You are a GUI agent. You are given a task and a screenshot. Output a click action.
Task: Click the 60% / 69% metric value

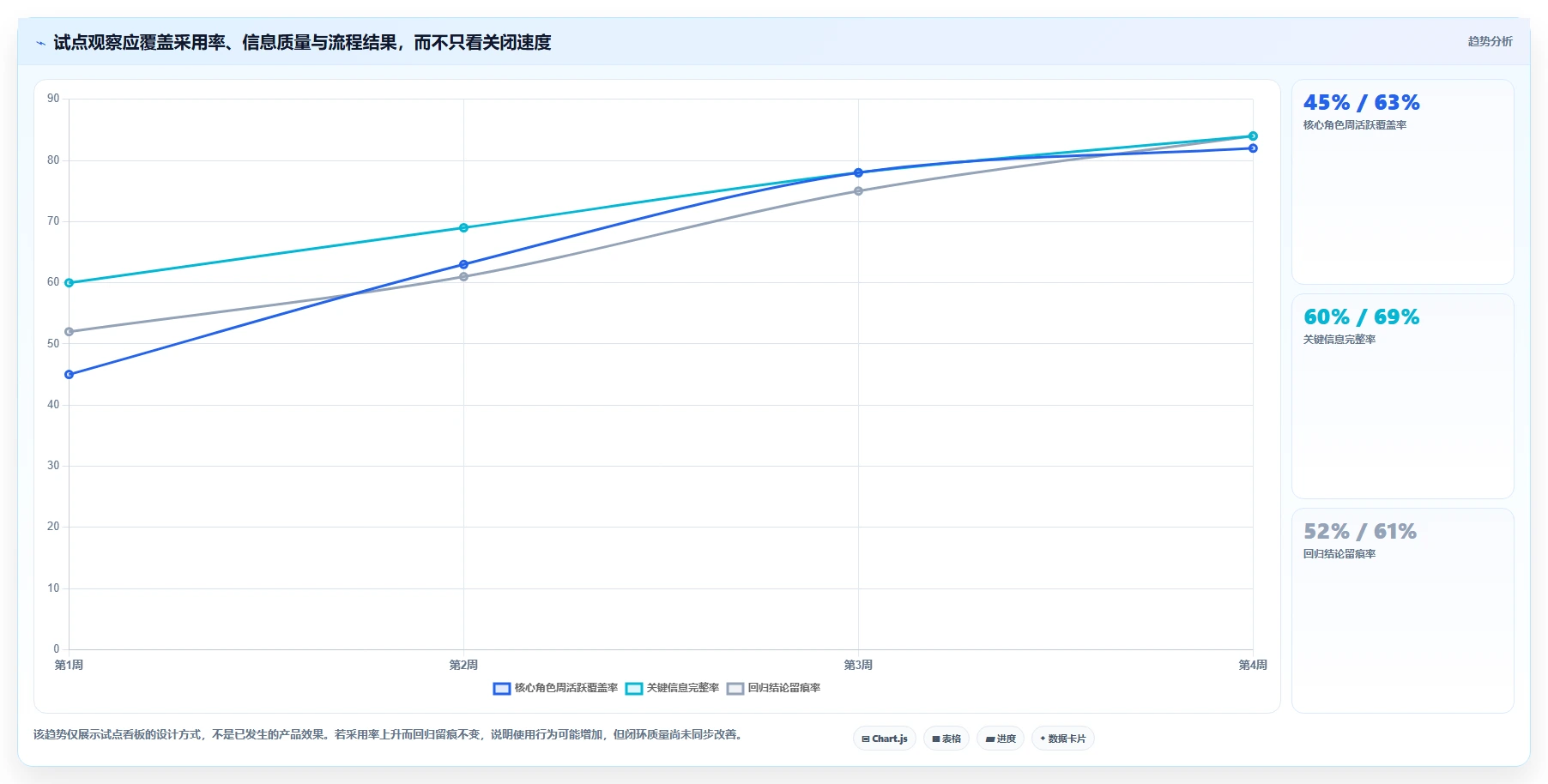(x=1362, y=317)
